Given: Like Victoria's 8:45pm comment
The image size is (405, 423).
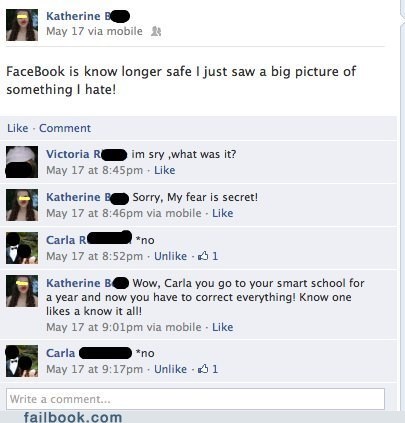Looking at the screenshot, I should click(x=165, y=170).
